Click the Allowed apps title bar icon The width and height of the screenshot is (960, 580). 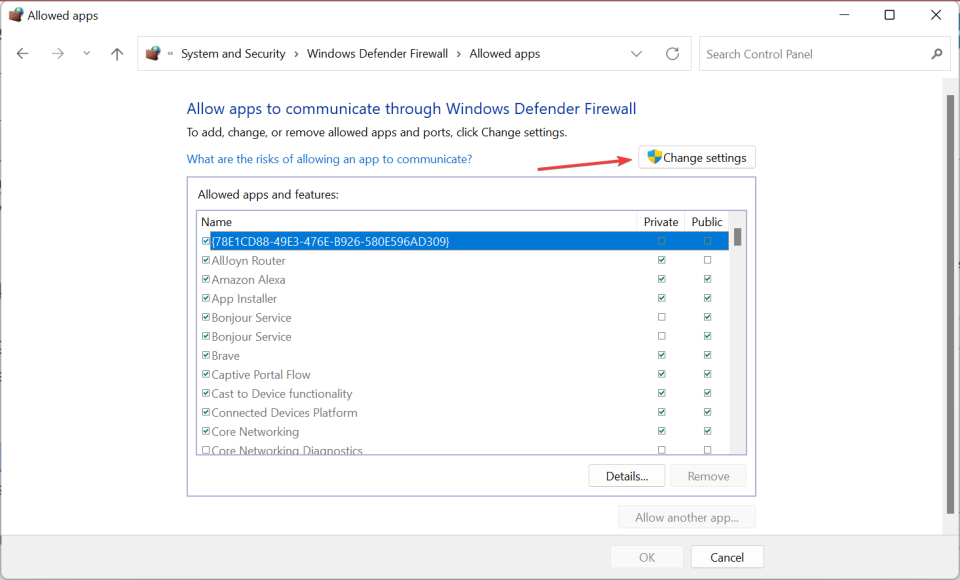pyautogui.click(x=15, y=15)
